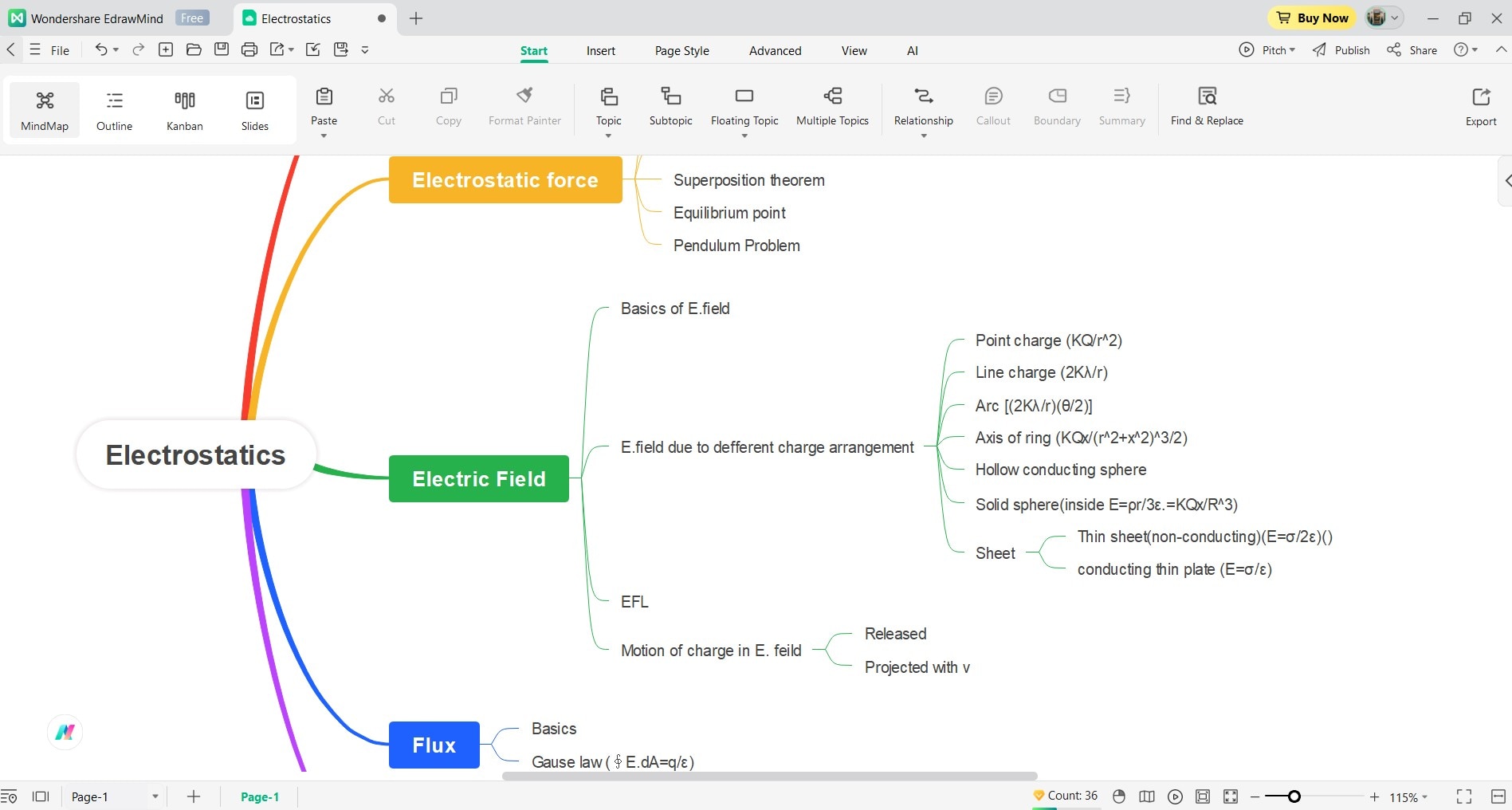The image size is (1512, 810).
Task: Export the mind map
Action: 1481,107
